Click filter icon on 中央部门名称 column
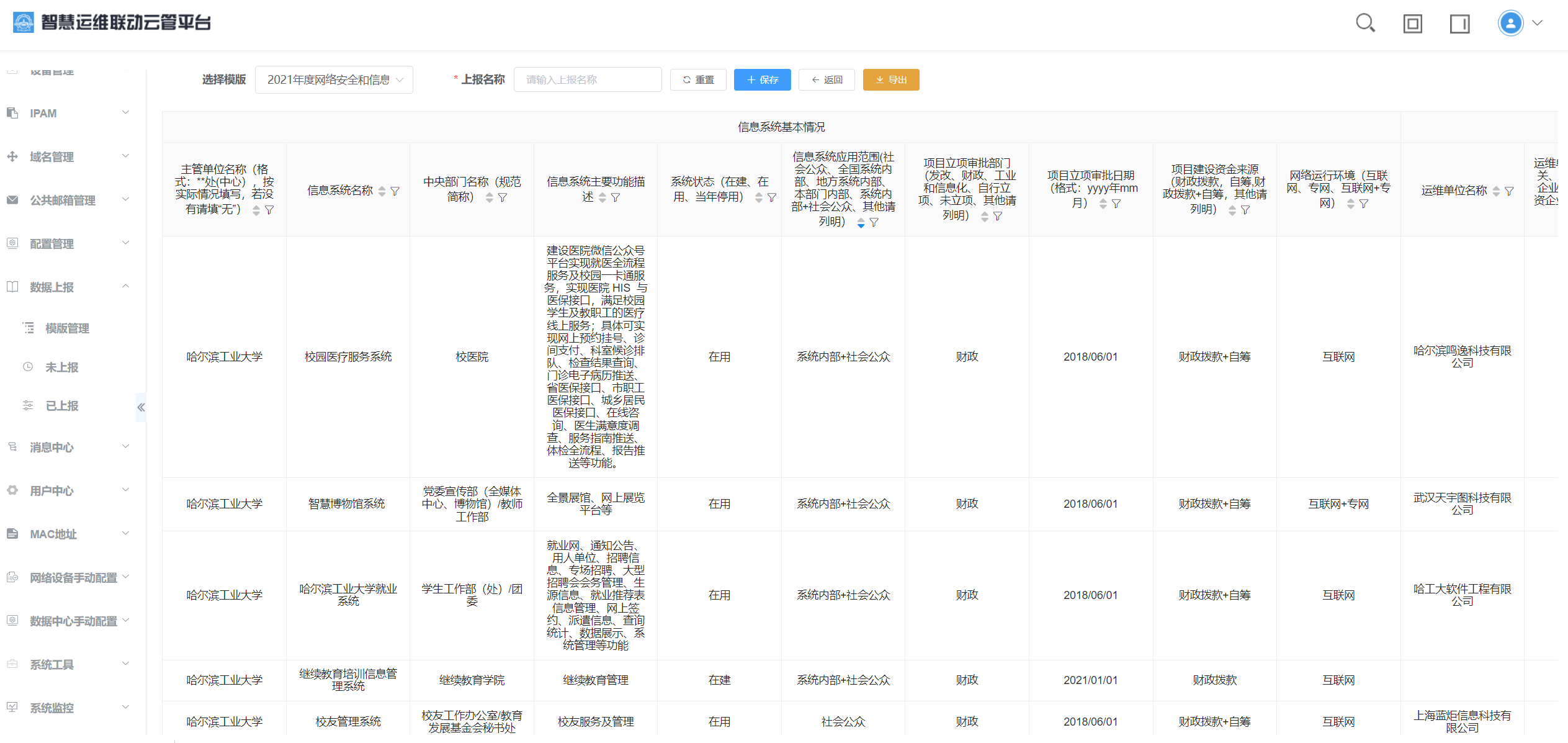 [503, 197]
